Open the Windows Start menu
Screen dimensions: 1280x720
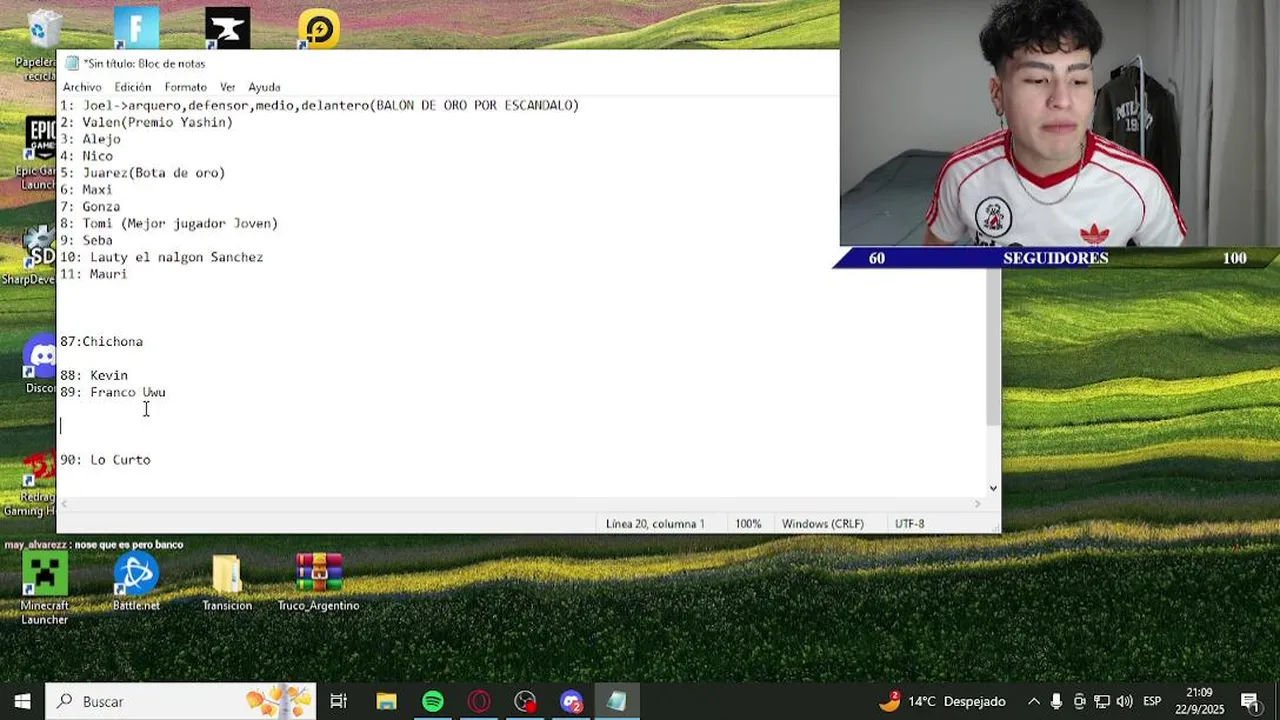pos(22,701)
